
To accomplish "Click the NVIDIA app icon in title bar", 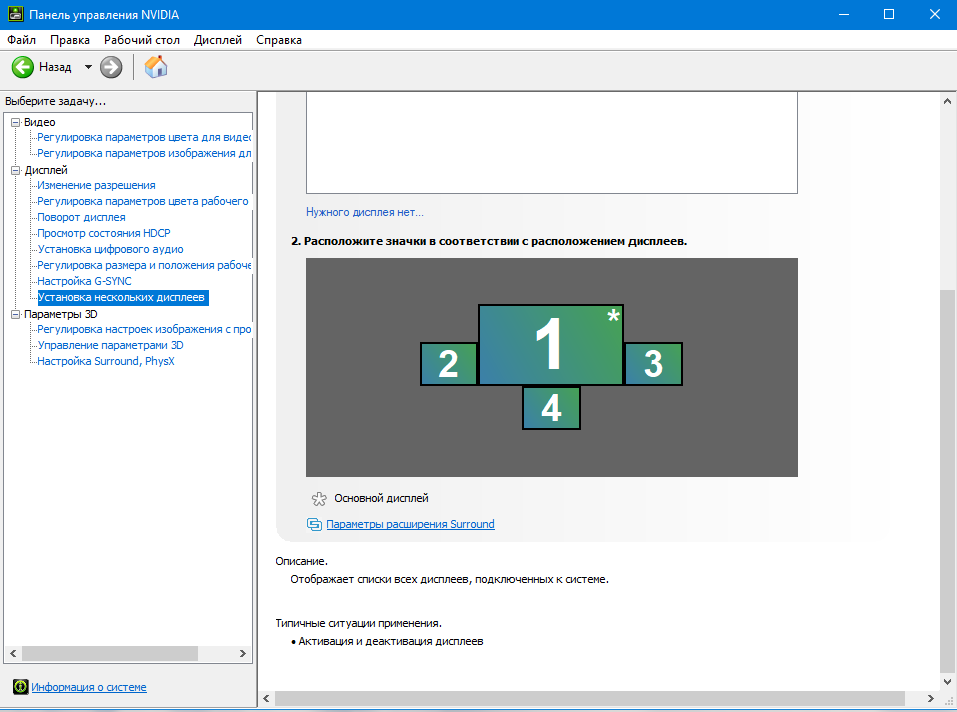I will click(15, 14).
